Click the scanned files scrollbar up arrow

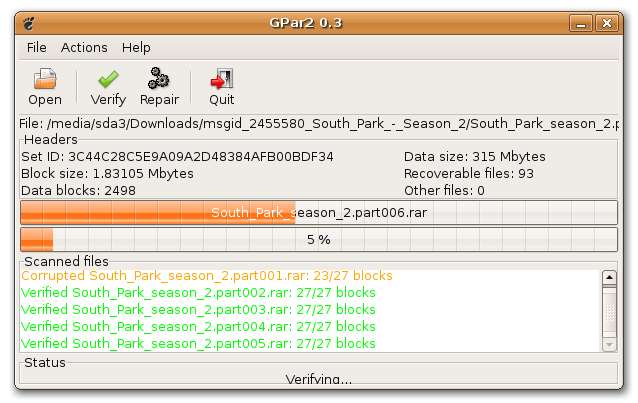[609, 278]
